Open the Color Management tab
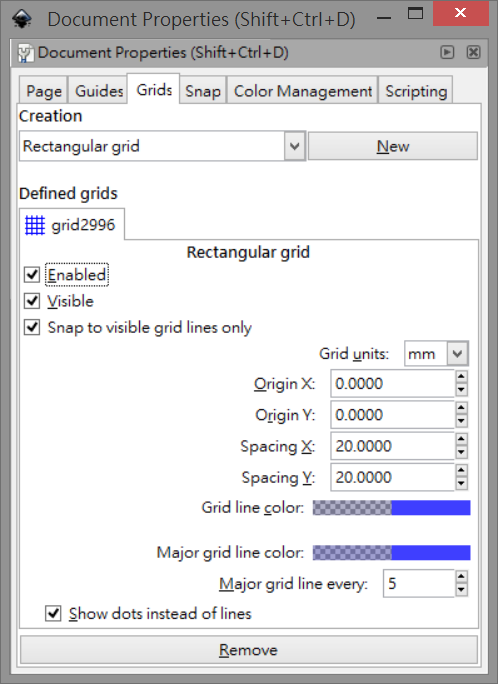The height and width of the screenshot is (684, 498). (303, 91)
